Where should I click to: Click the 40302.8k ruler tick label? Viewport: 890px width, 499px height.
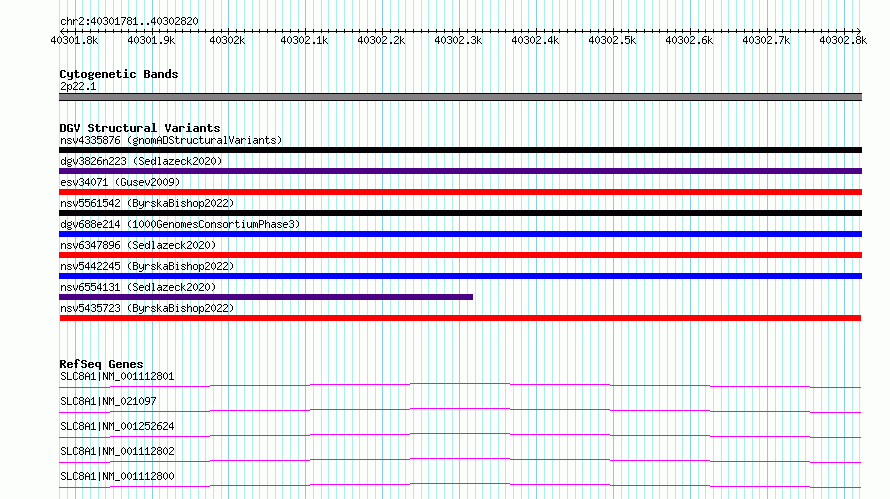coord(843,40)
